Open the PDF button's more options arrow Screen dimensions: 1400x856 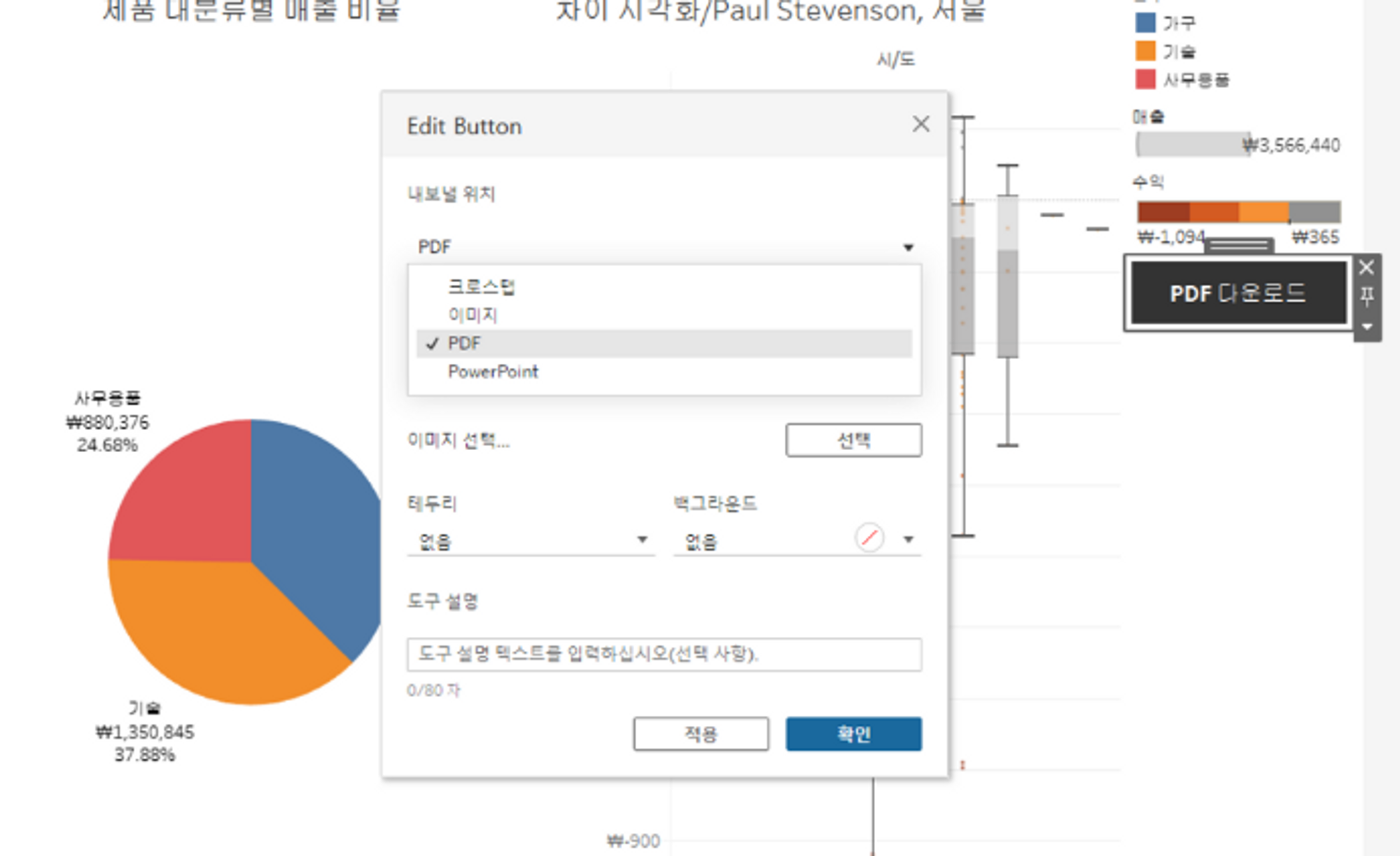(1366, 327)
